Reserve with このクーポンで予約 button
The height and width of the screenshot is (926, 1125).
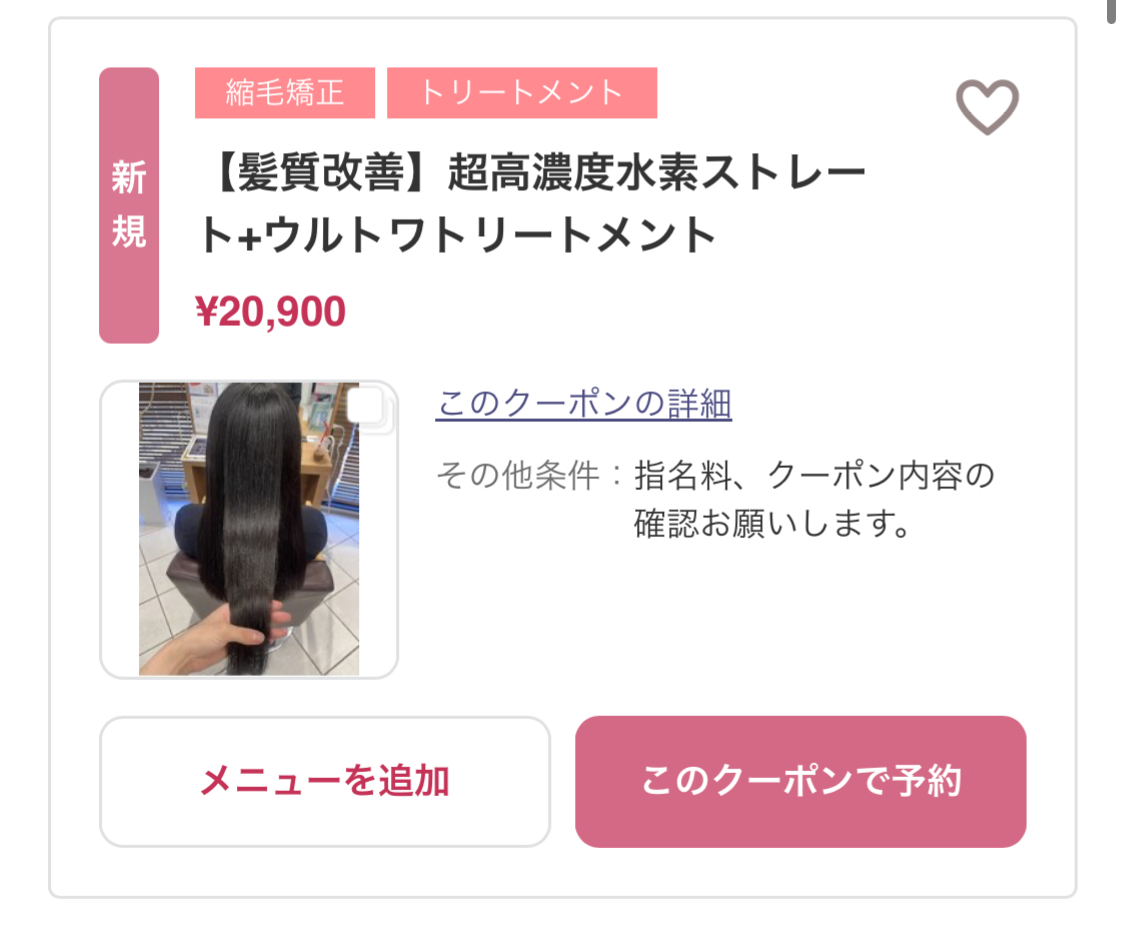(x=801, y=781)
